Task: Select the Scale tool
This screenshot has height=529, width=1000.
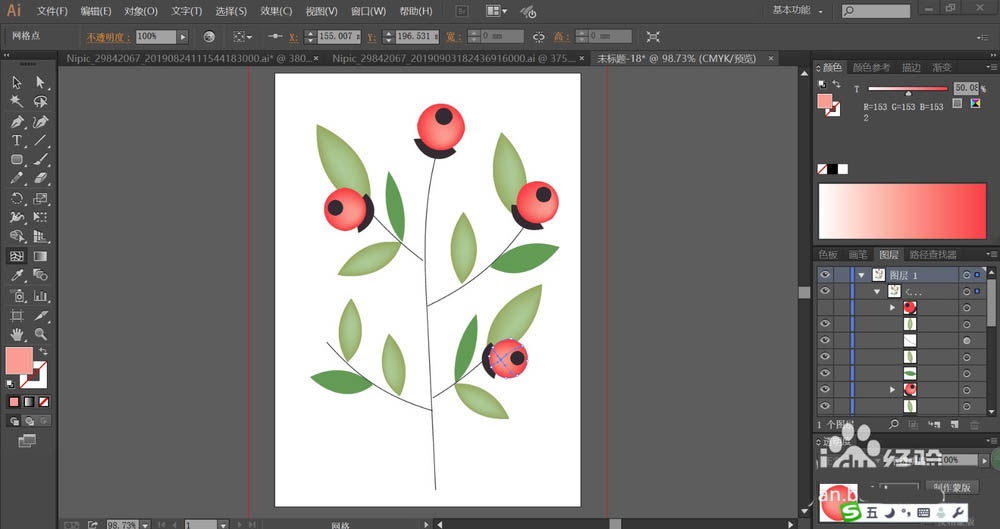Action: [x=41, y=198]
